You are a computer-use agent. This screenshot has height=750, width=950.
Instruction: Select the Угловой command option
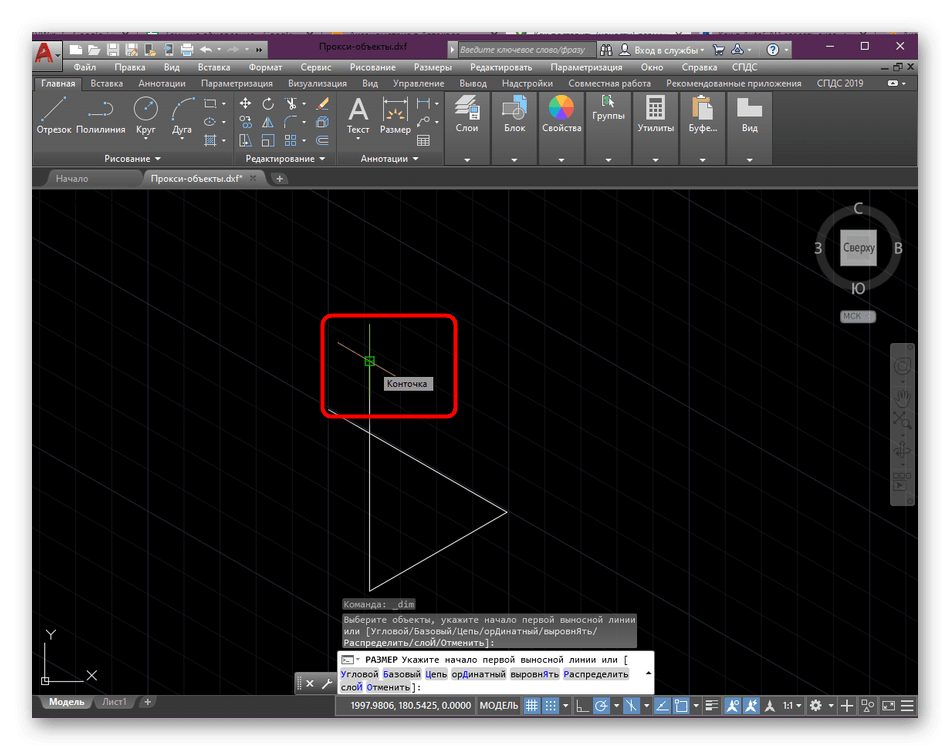(359, 674)
